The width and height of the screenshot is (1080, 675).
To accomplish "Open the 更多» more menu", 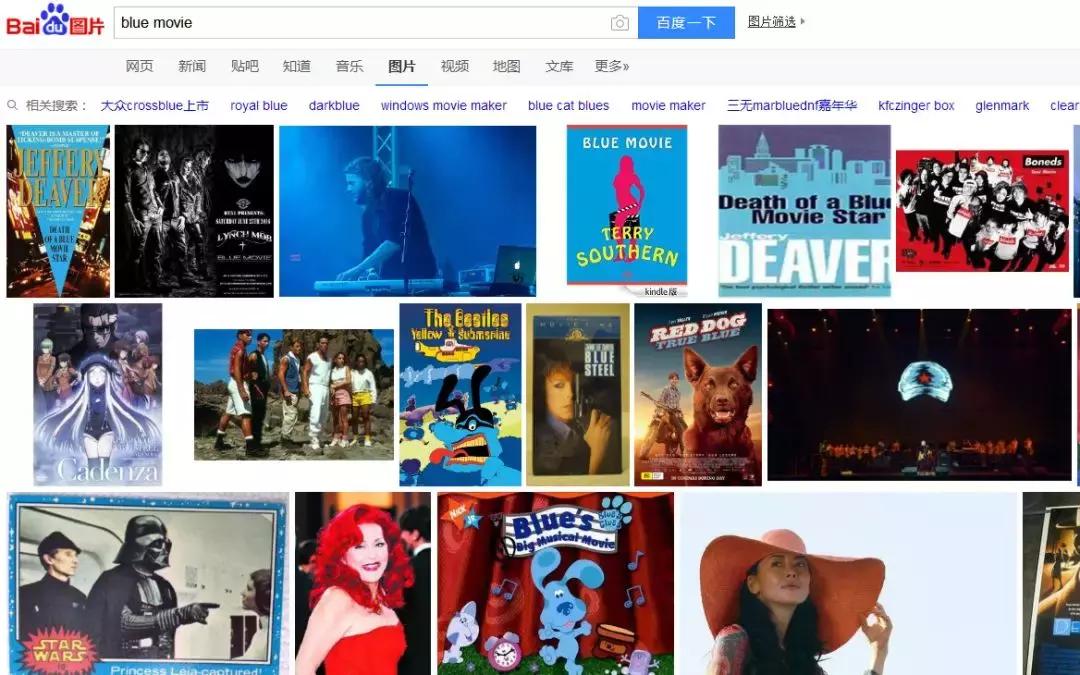I will tap(612, 66).
